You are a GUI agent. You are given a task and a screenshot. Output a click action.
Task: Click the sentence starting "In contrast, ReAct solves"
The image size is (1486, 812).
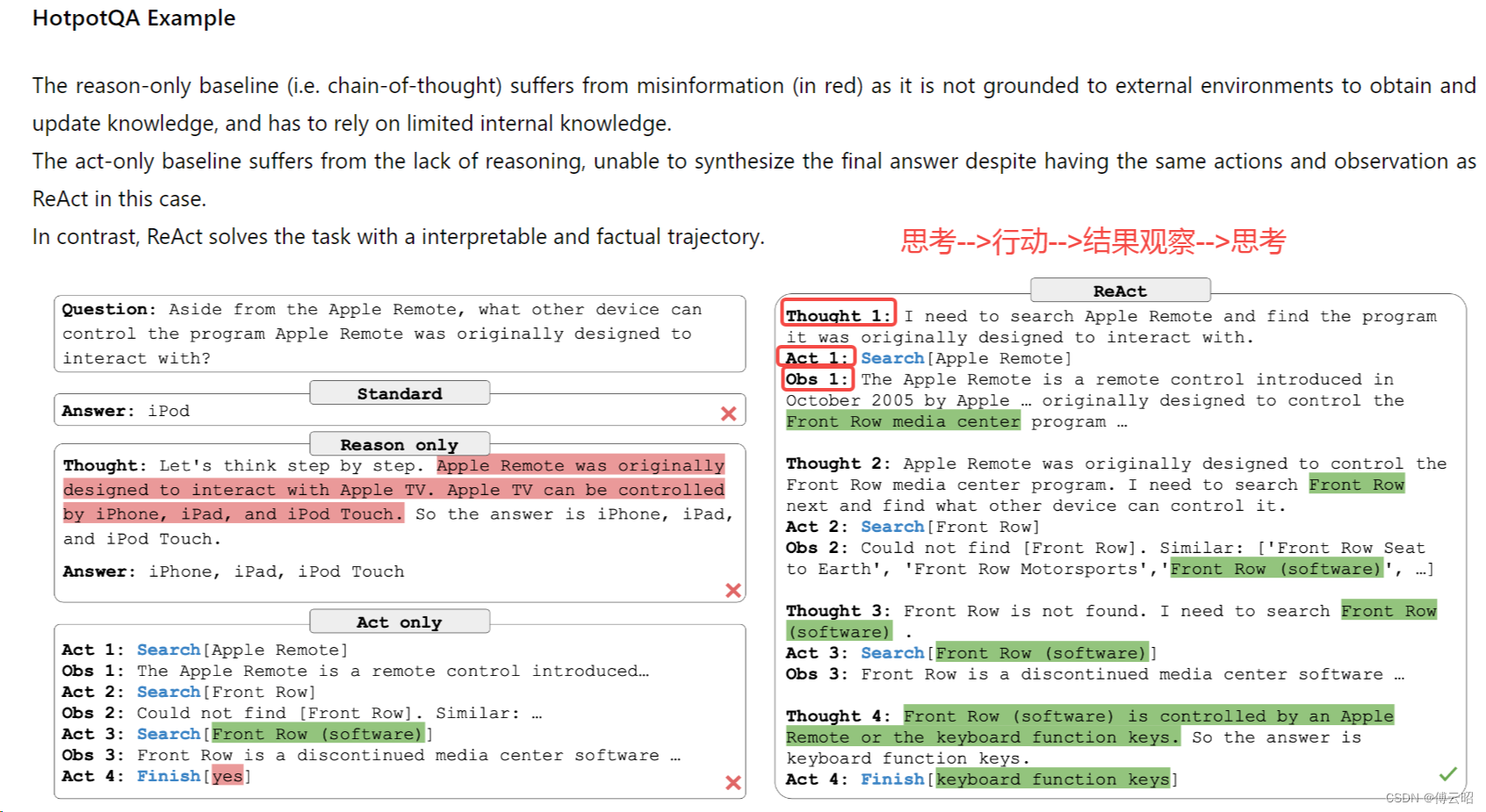[398, 237]
